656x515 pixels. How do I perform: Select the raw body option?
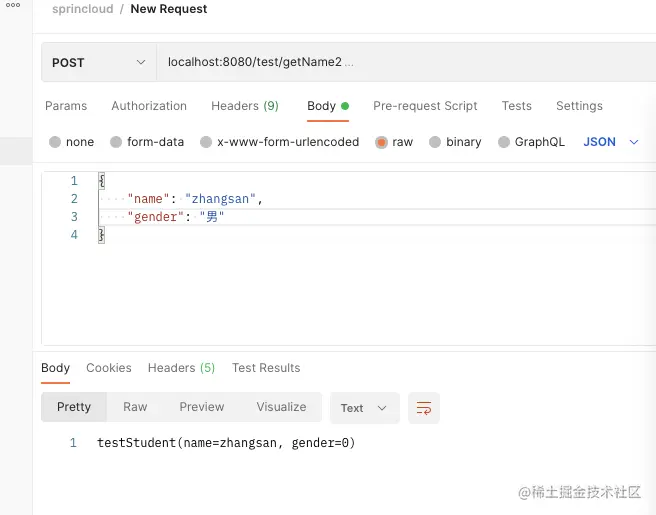point(394,142)
